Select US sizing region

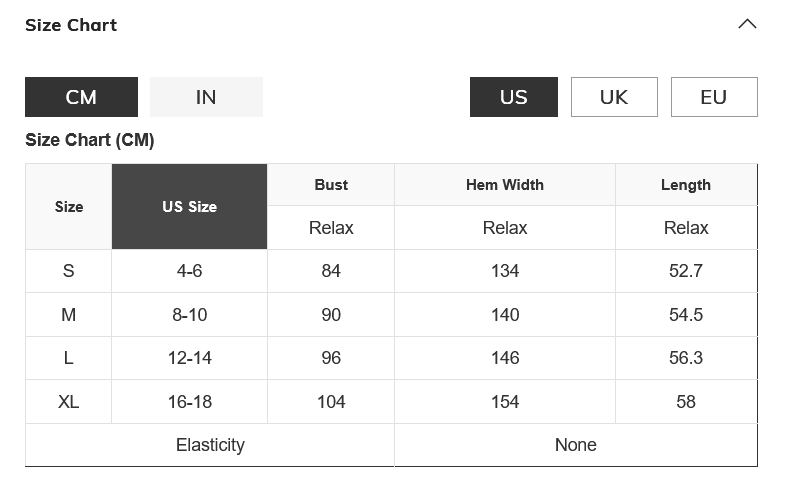(513, 97)
